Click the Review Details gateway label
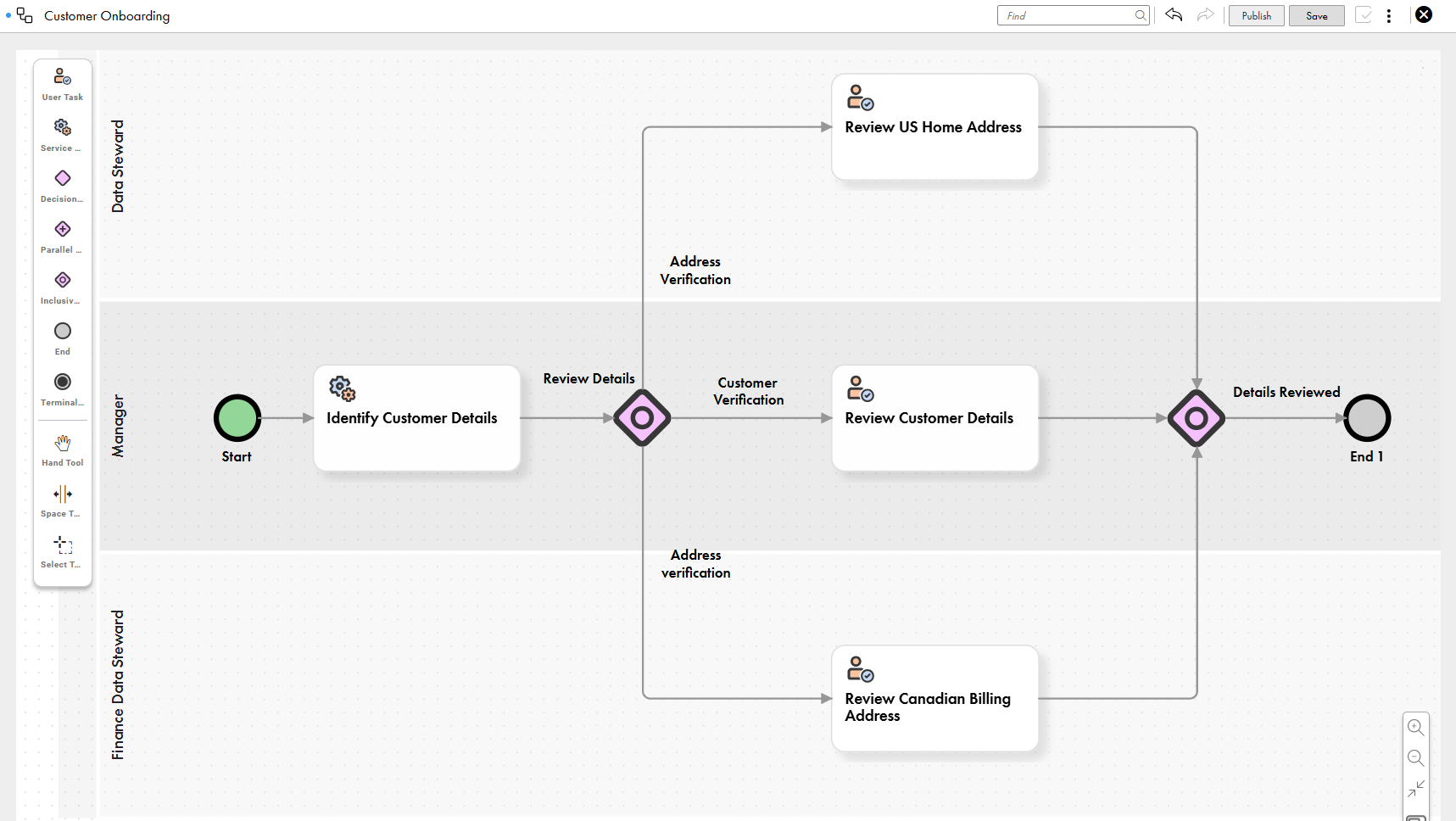The width and height of the screenshot is (1456, 821). coord(589,378)
